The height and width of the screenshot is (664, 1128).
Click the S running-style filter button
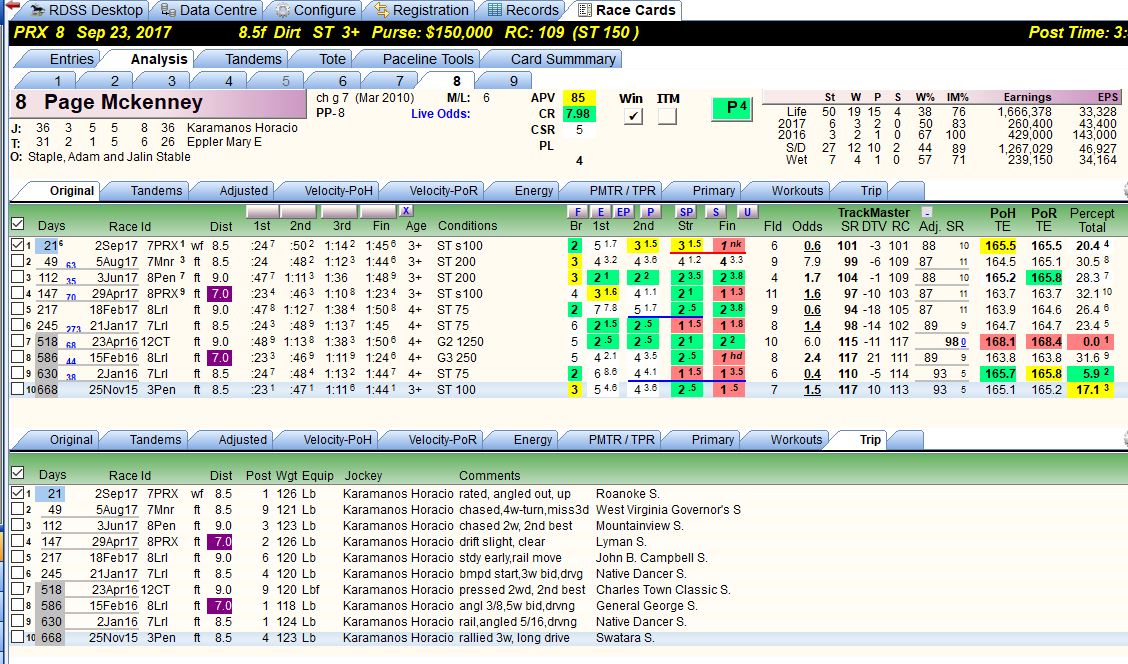pos(715,212)
